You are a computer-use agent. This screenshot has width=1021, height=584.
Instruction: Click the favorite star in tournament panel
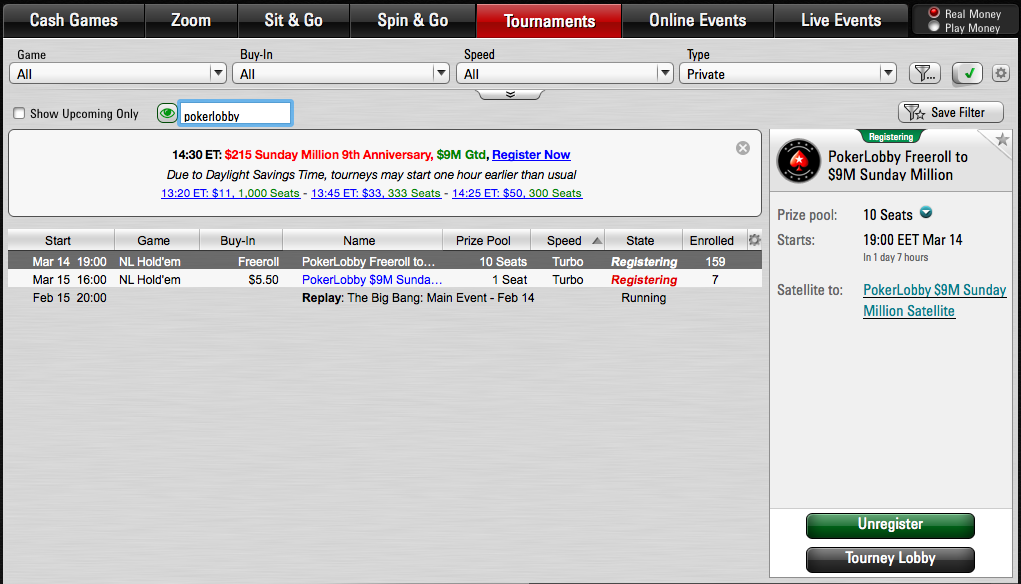tap(1002, 139)
